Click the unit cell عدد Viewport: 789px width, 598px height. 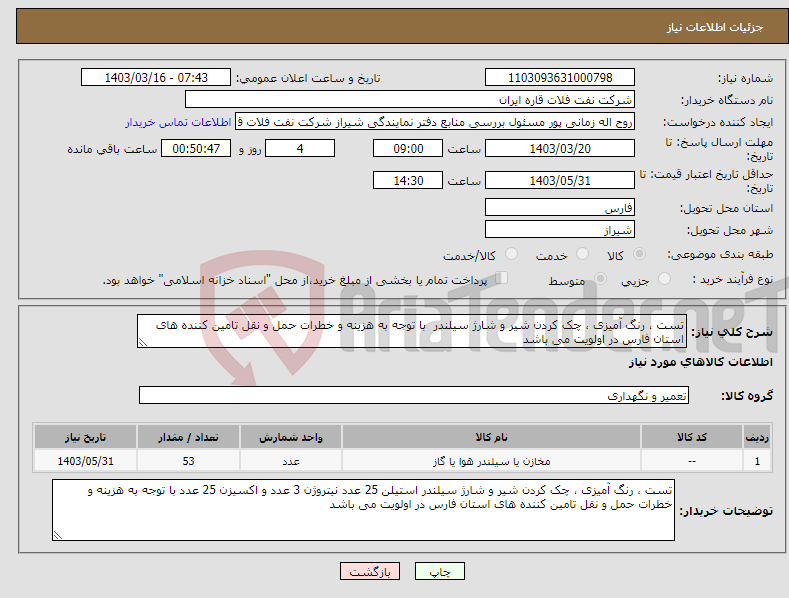(x=291, y=461)
